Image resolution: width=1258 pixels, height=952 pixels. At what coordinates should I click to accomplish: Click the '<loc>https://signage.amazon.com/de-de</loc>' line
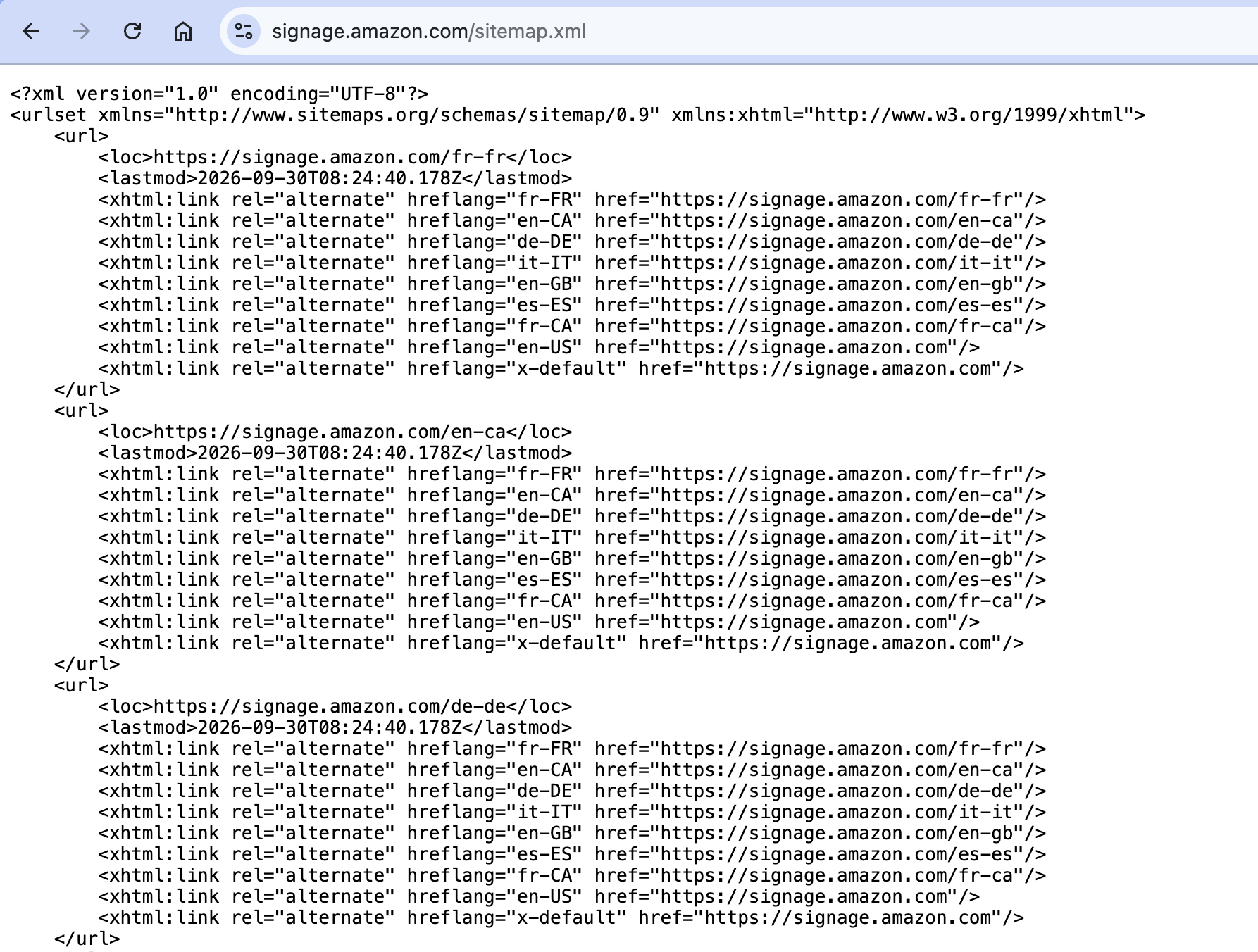[x=335, y=706]
